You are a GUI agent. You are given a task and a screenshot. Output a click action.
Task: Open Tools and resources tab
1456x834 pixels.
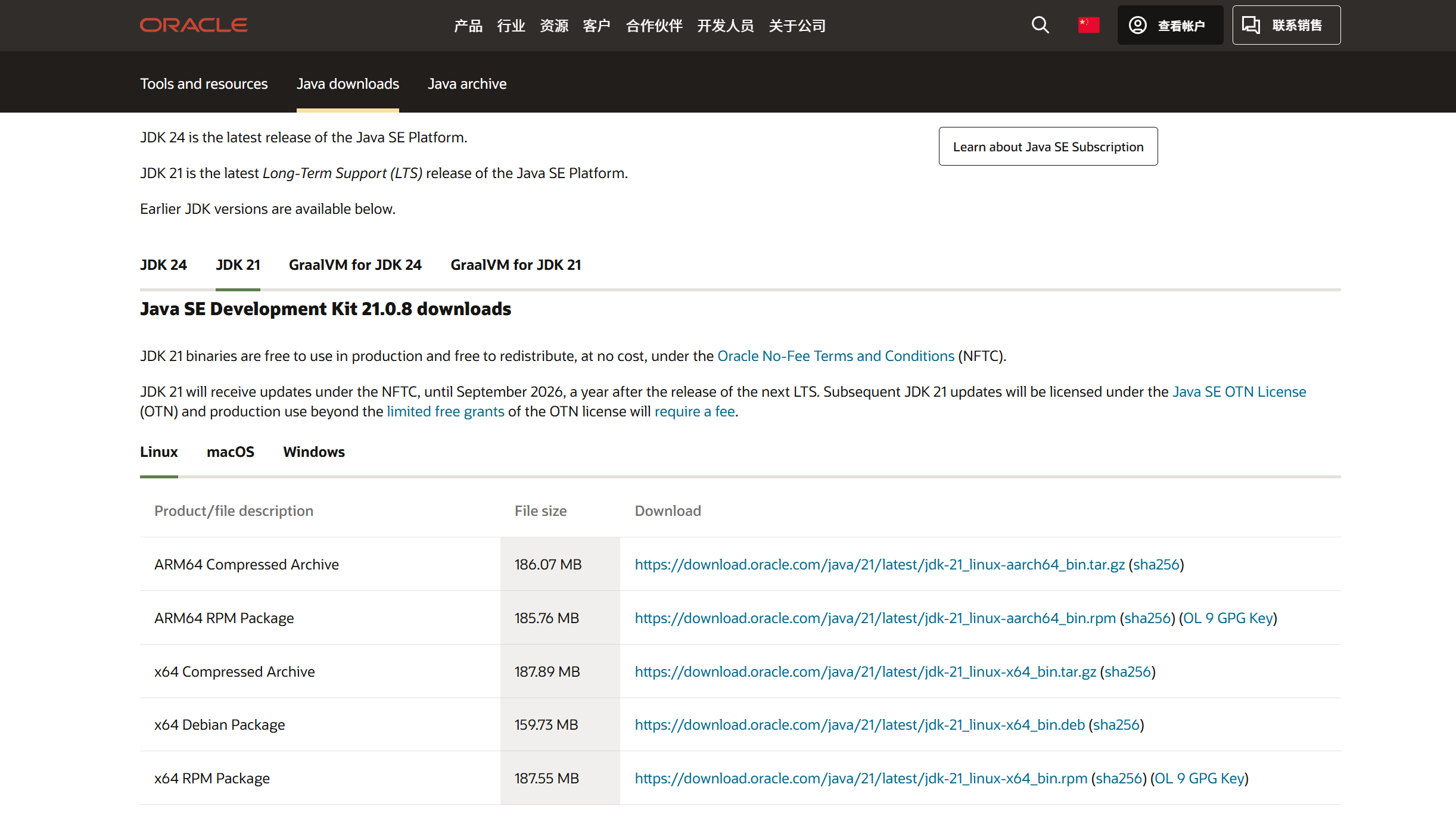point(204,84)
